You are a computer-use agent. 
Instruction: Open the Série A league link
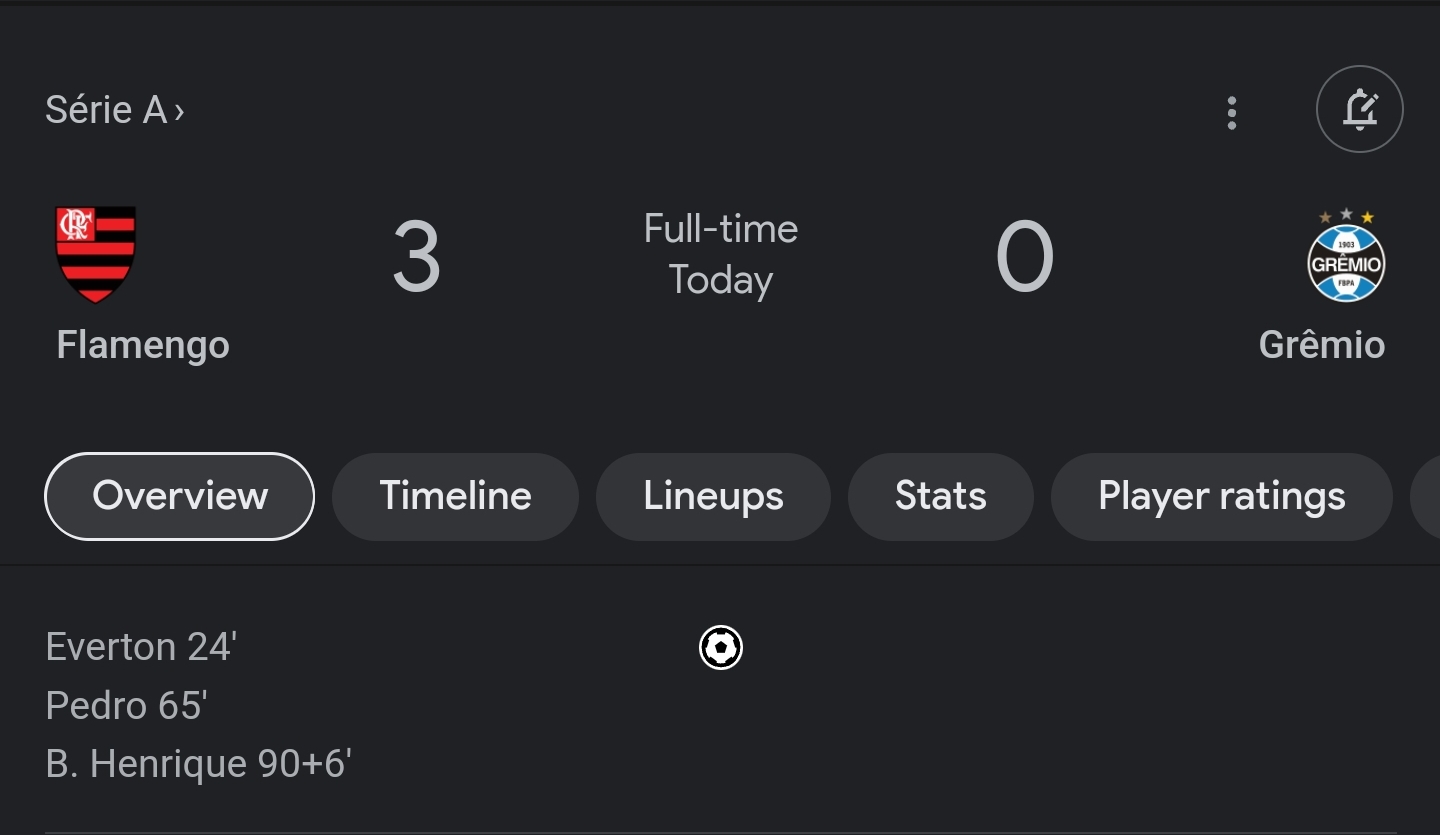(x=106, y=110)
